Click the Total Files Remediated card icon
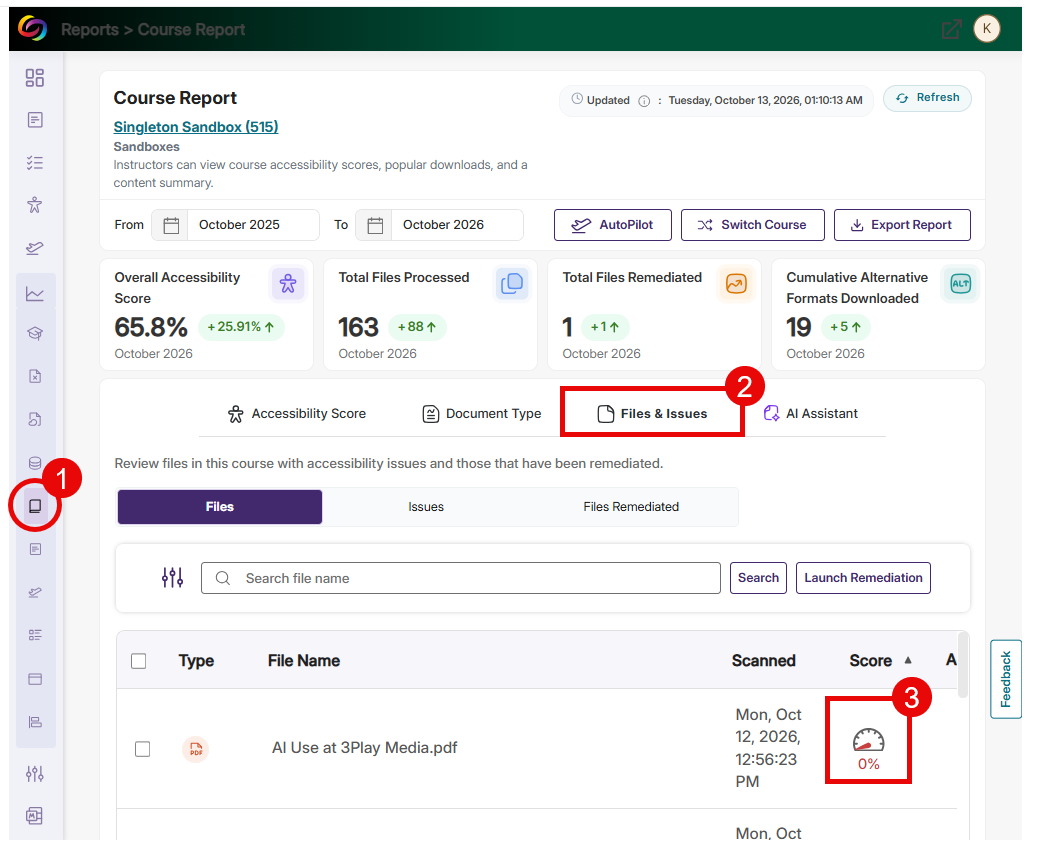 [x=735, y=283]
